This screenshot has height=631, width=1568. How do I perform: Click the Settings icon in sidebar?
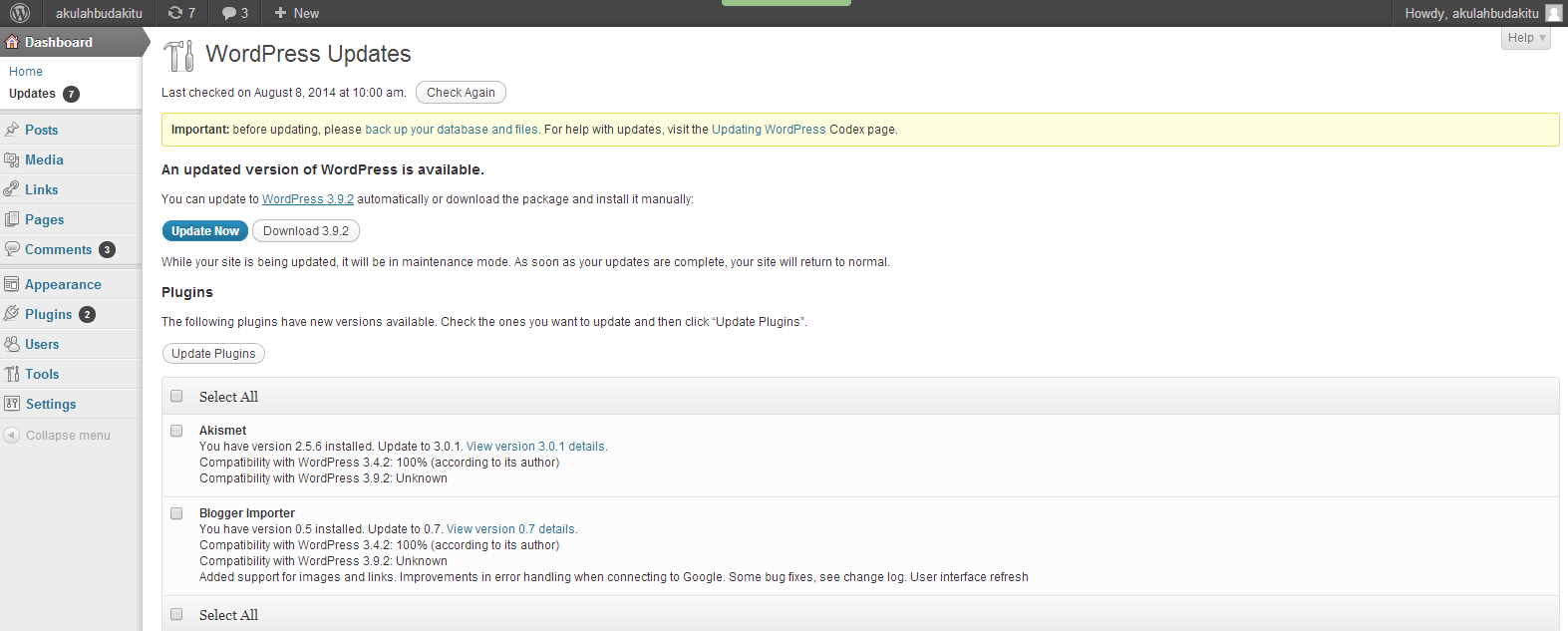(x=12, y=404)
